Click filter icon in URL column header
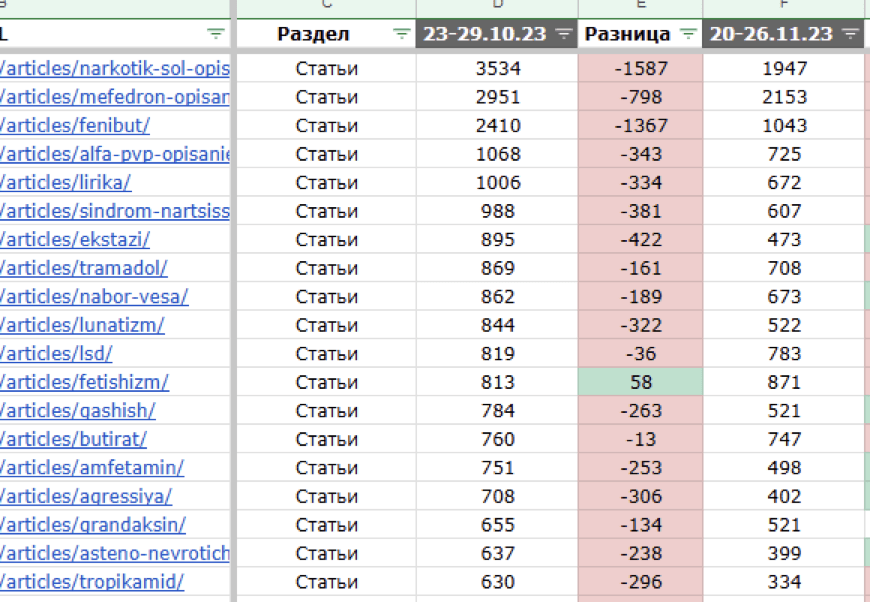 pyautogui.click(x=215, y=34)
